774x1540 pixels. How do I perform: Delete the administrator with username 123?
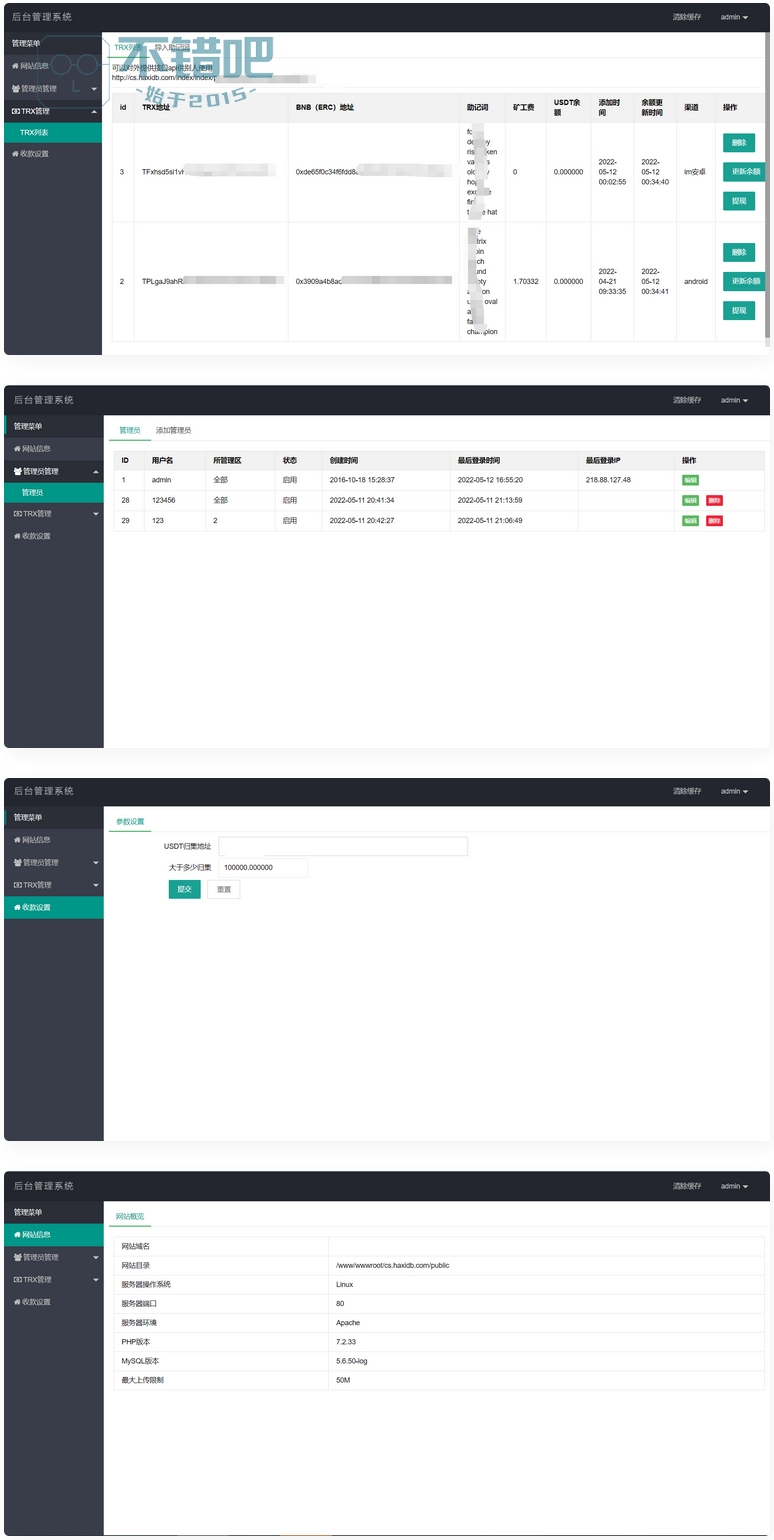coord(714,521)
